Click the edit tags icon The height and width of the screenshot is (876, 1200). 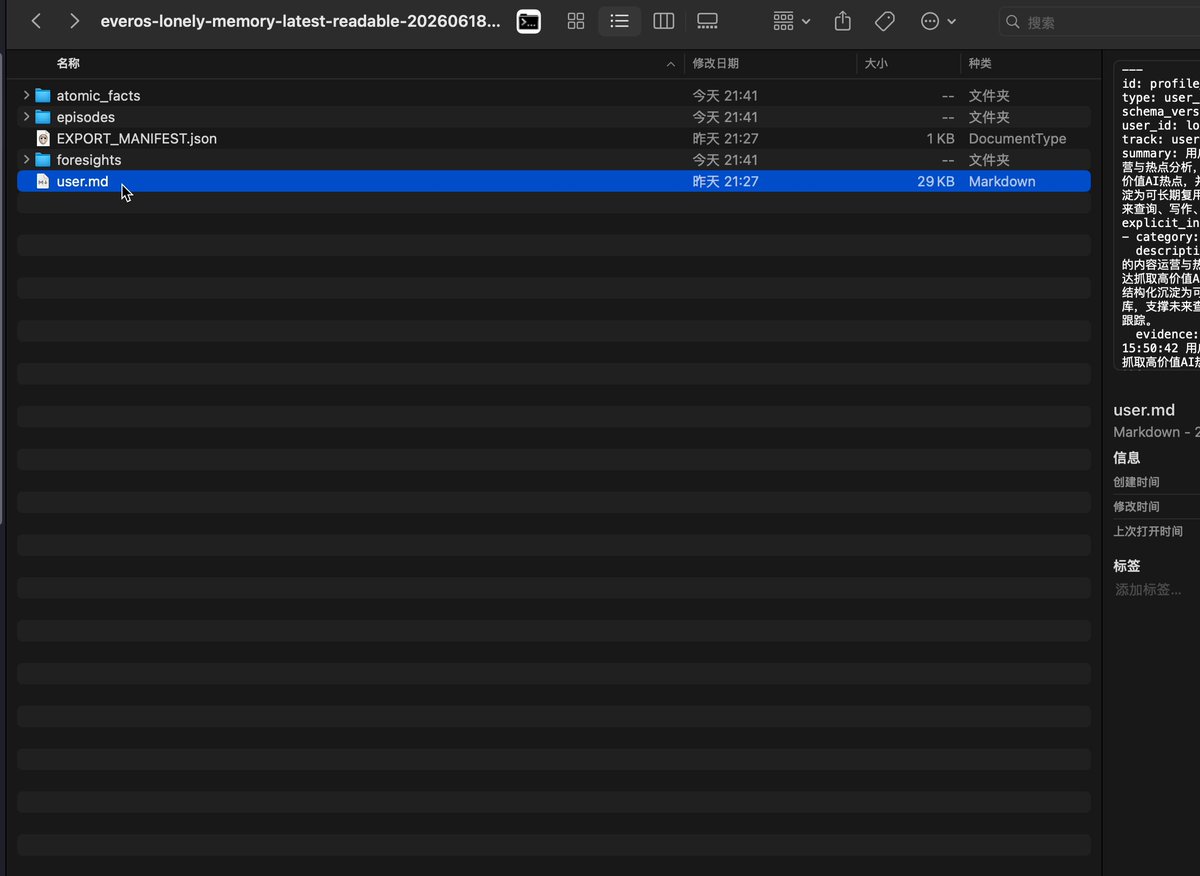click(x=884, y=21)
